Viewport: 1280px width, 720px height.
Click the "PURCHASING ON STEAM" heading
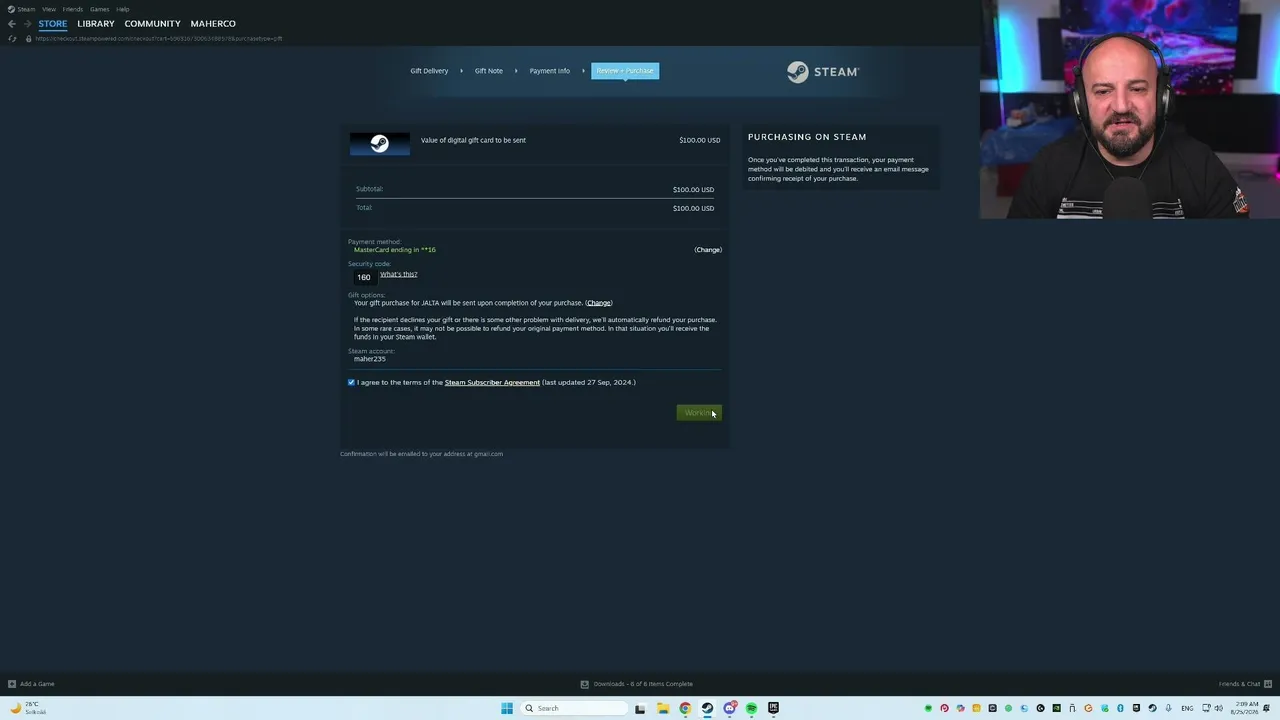coord(807,137)
